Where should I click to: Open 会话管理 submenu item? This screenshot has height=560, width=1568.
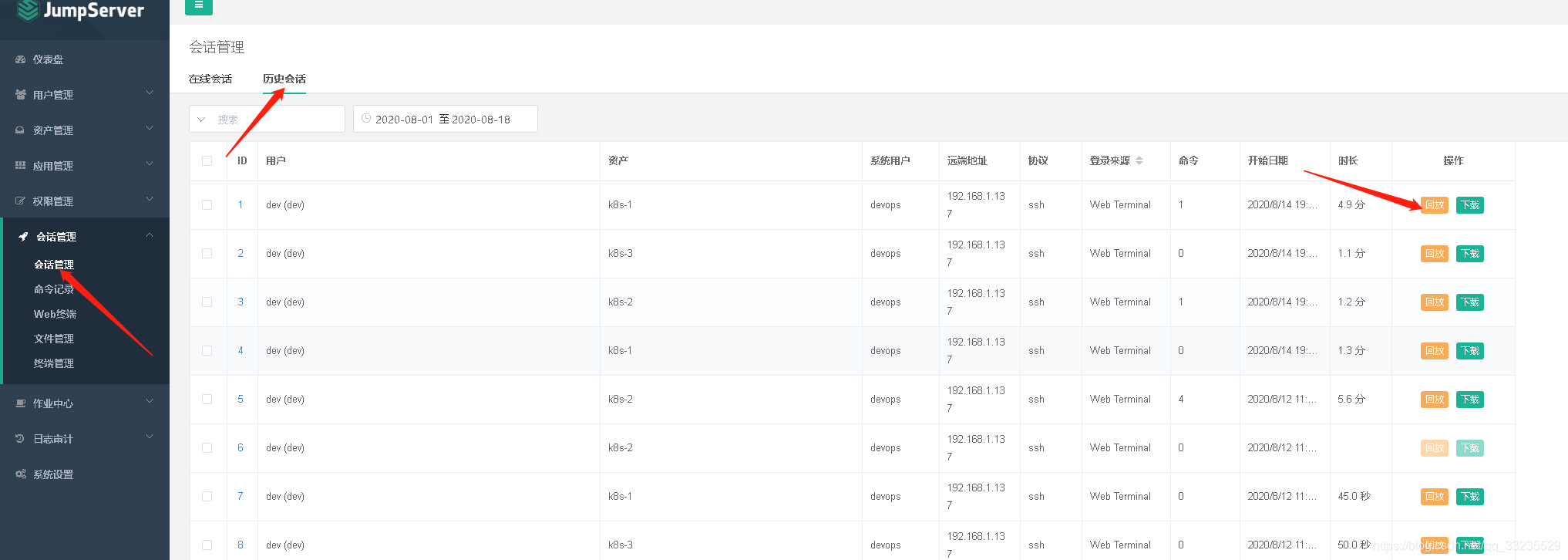click(54, 265)
